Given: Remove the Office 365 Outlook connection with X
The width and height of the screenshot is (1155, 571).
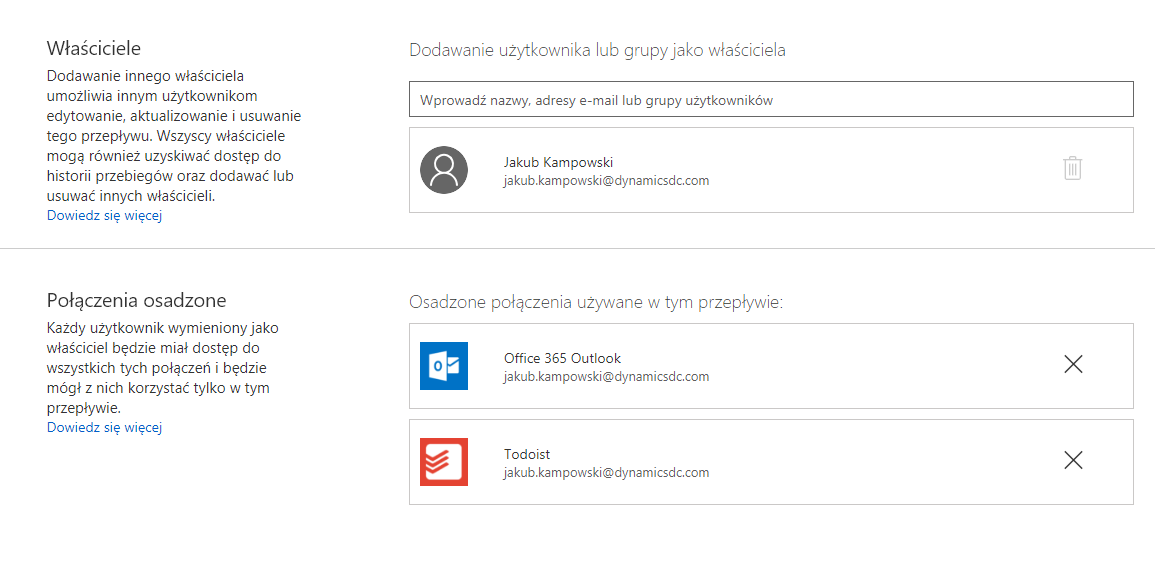Looking at the screenshot, I should coord(1073,364).
